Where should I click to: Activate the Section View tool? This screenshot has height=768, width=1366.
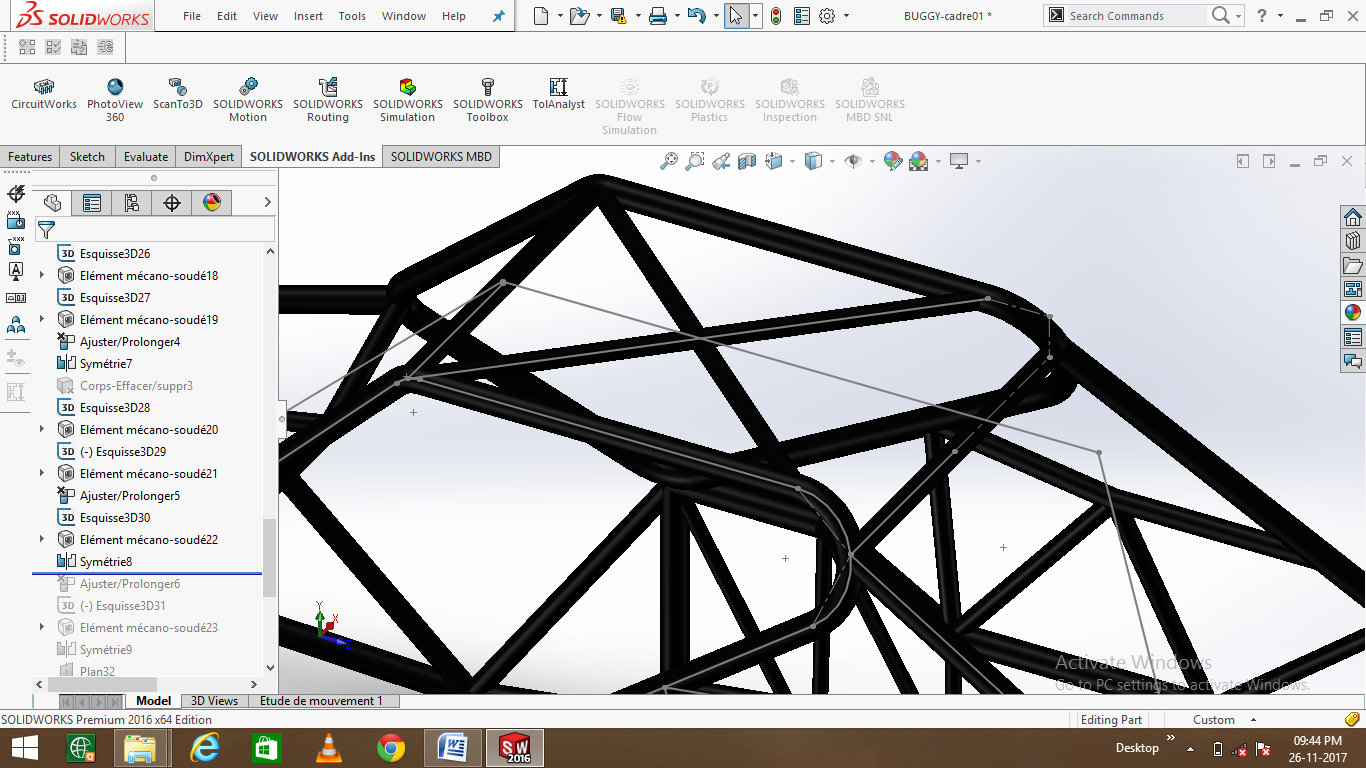(747, 160)
